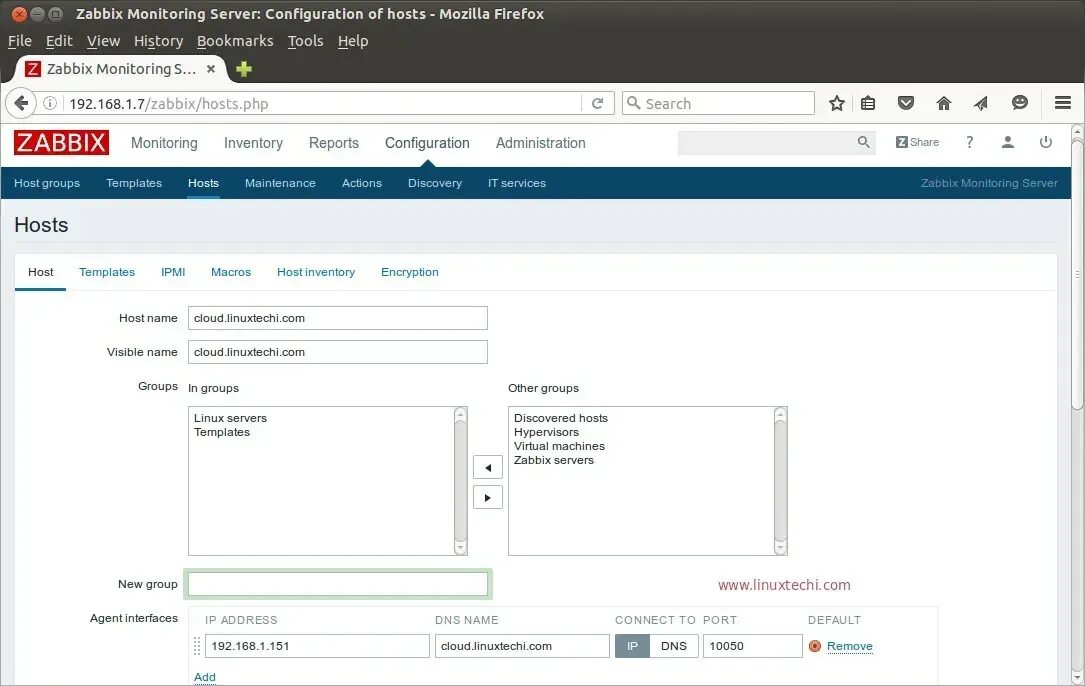
Task: Move group left with arrow button
Action: 488,468
